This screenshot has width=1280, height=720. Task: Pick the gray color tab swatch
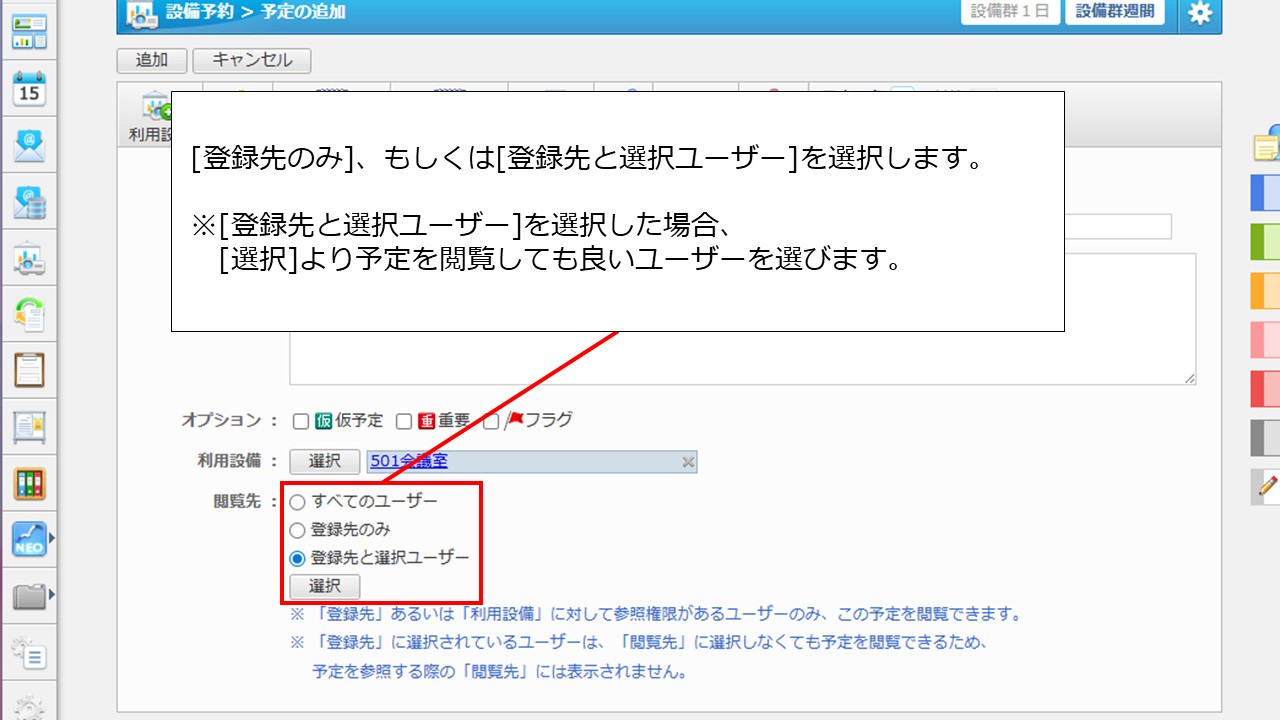(1266, 438)
